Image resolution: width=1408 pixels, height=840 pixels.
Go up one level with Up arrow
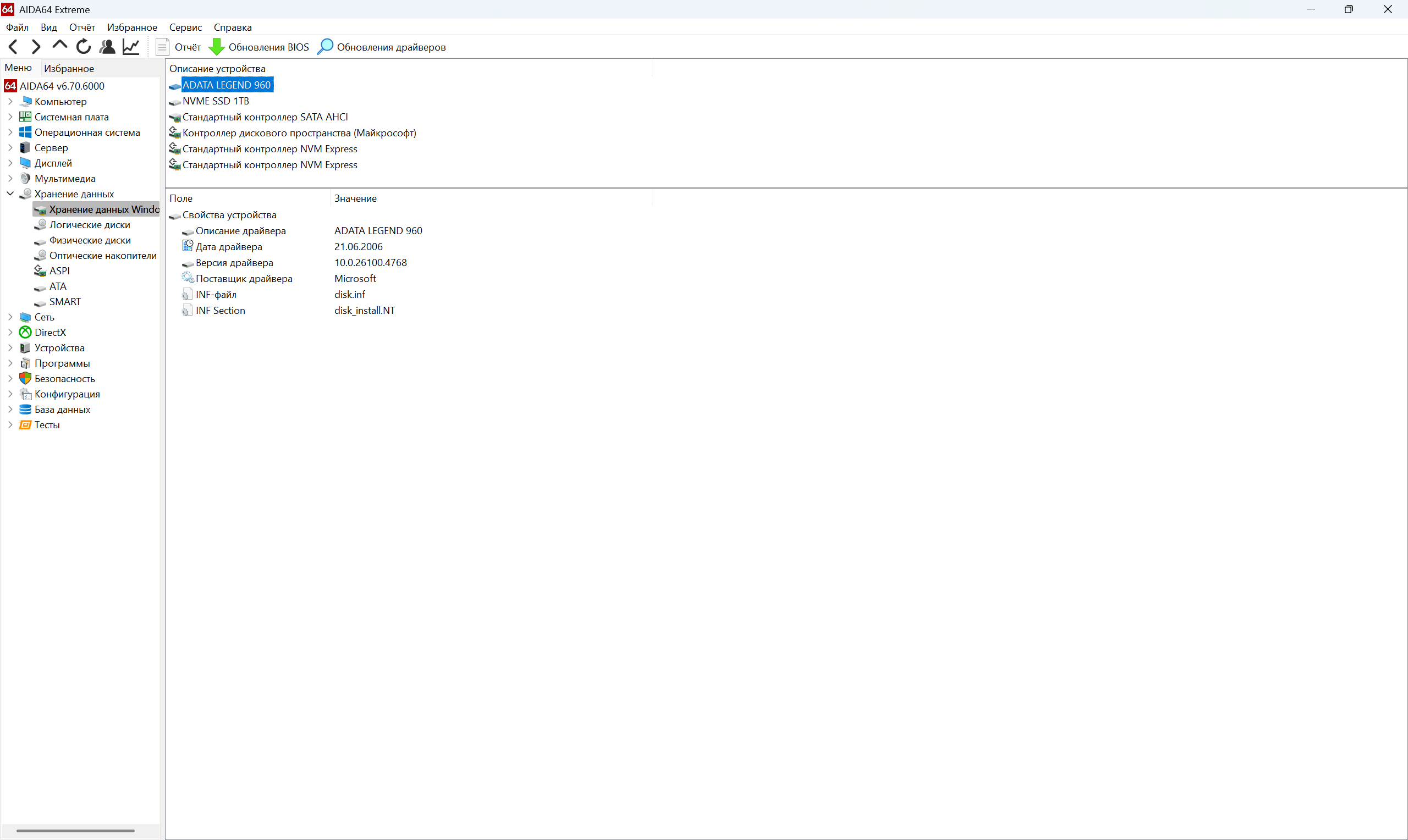coord(59,46)
